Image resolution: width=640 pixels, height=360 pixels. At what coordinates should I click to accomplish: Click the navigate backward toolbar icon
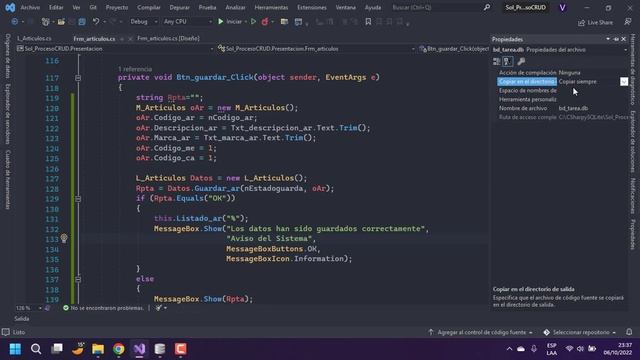15,22
